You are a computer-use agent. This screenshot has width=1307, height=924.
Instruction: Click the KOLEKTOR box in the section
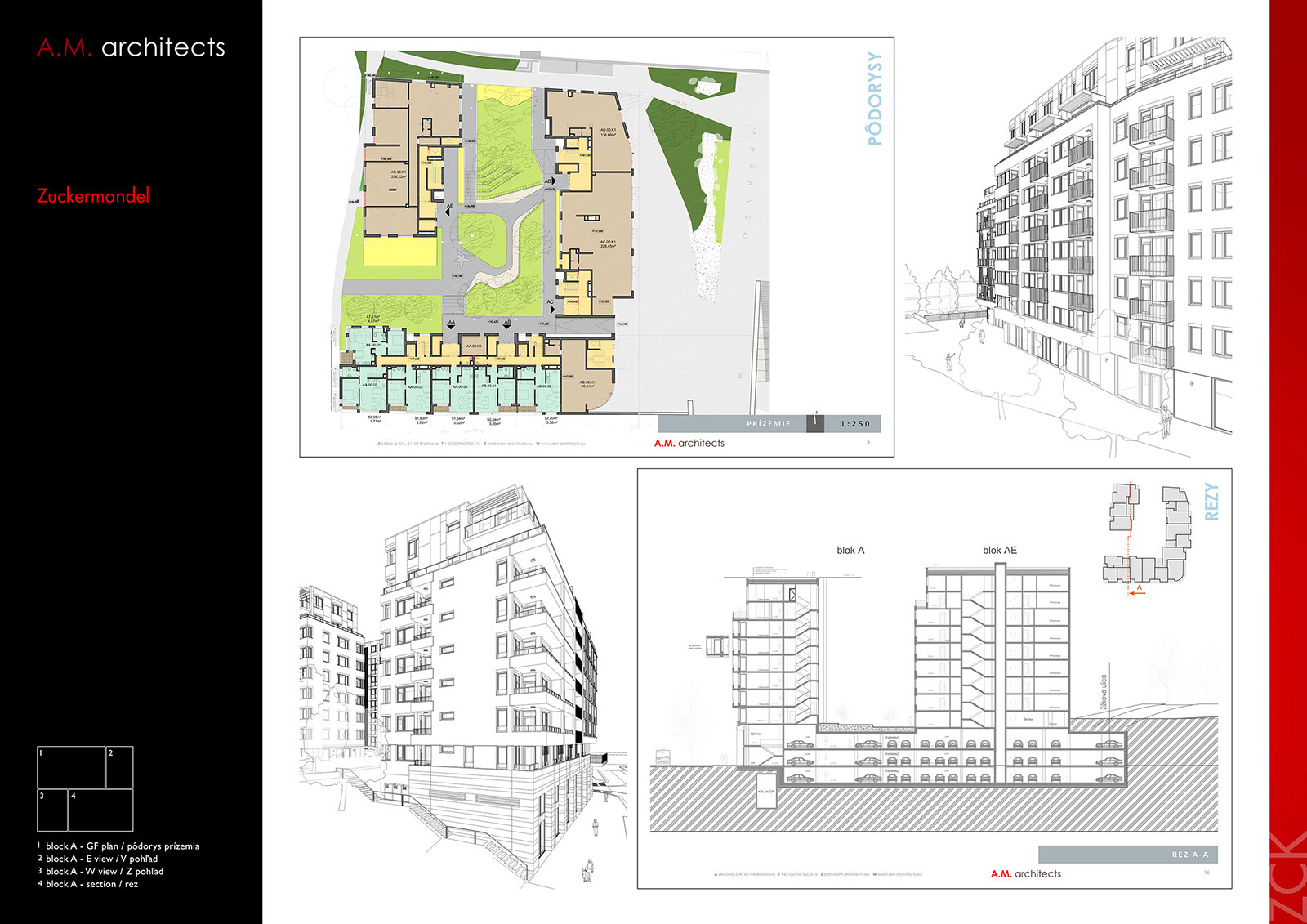(x=766, y=791)
